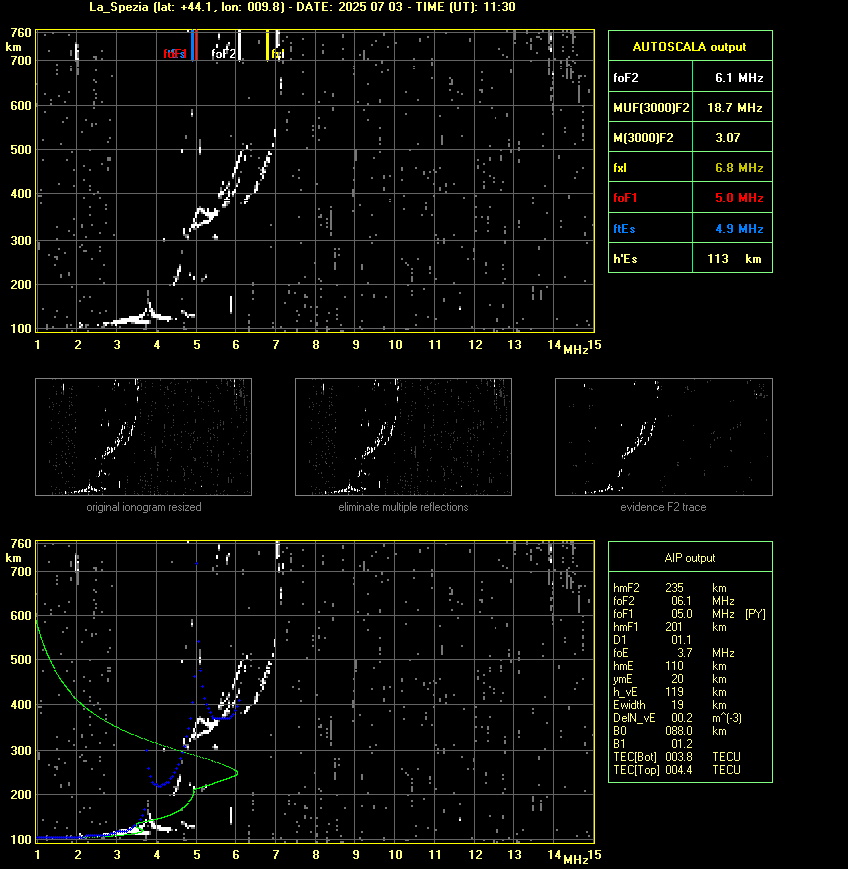The image size is (848, 869).
Task: Click the white foF2 frequency marker line
Action: pyautogui.click(x=239, y=45)
